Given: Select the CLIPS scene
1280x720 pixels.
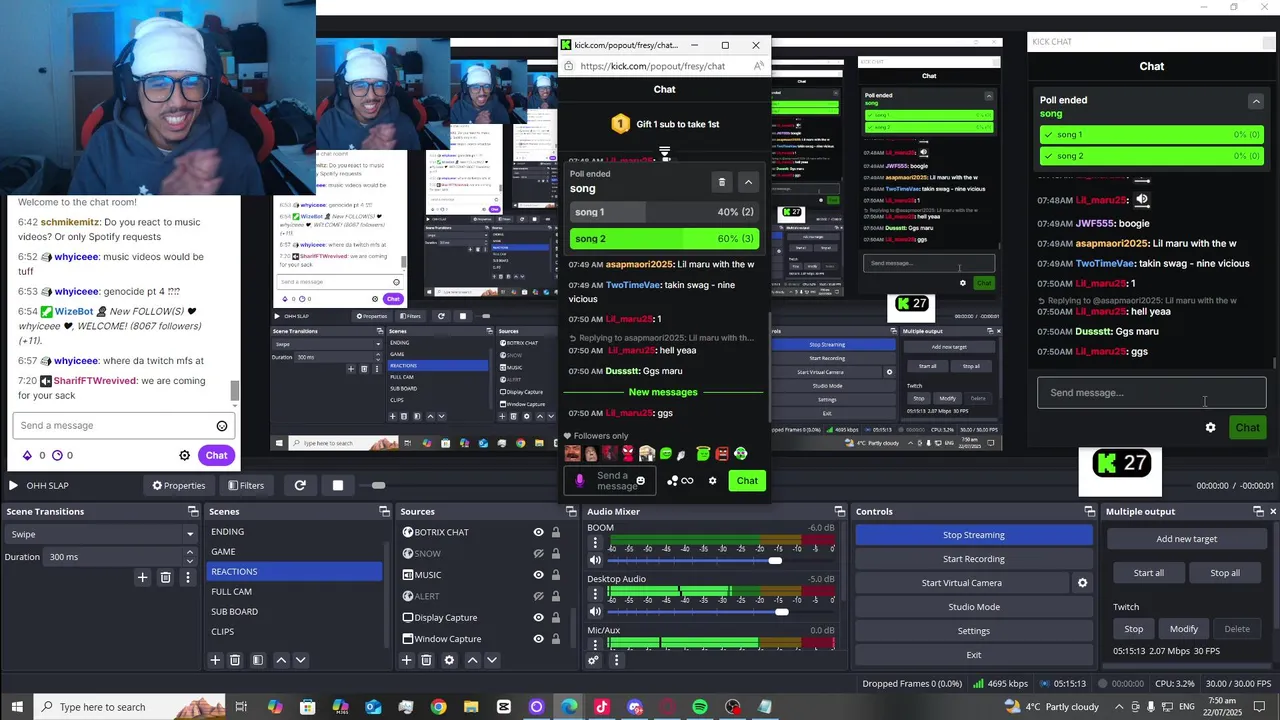Looking at the screenshot, I should 294,632.
